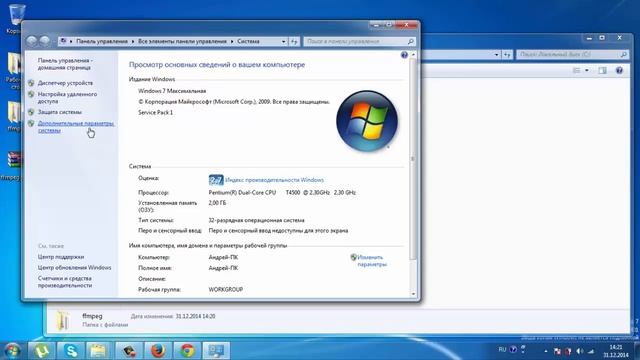Open uTorrent from the taskbar
Image resolution: width=640 pixels, height=360 pixels.
click(x=42, y=351)
